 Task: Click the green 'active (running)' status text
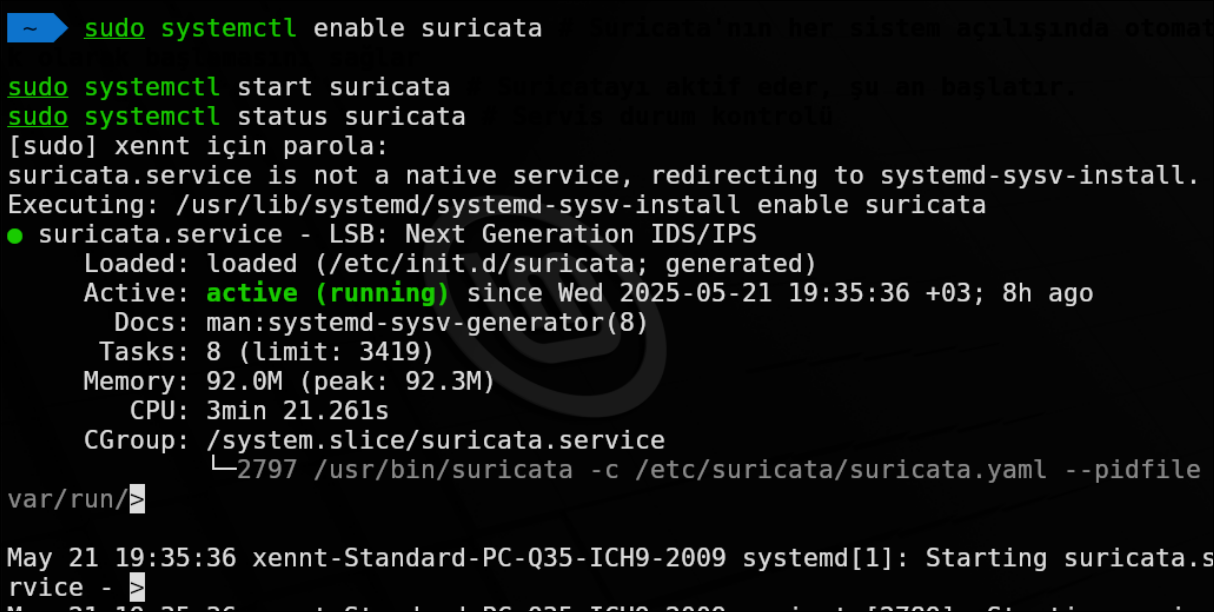pos(328,293)
